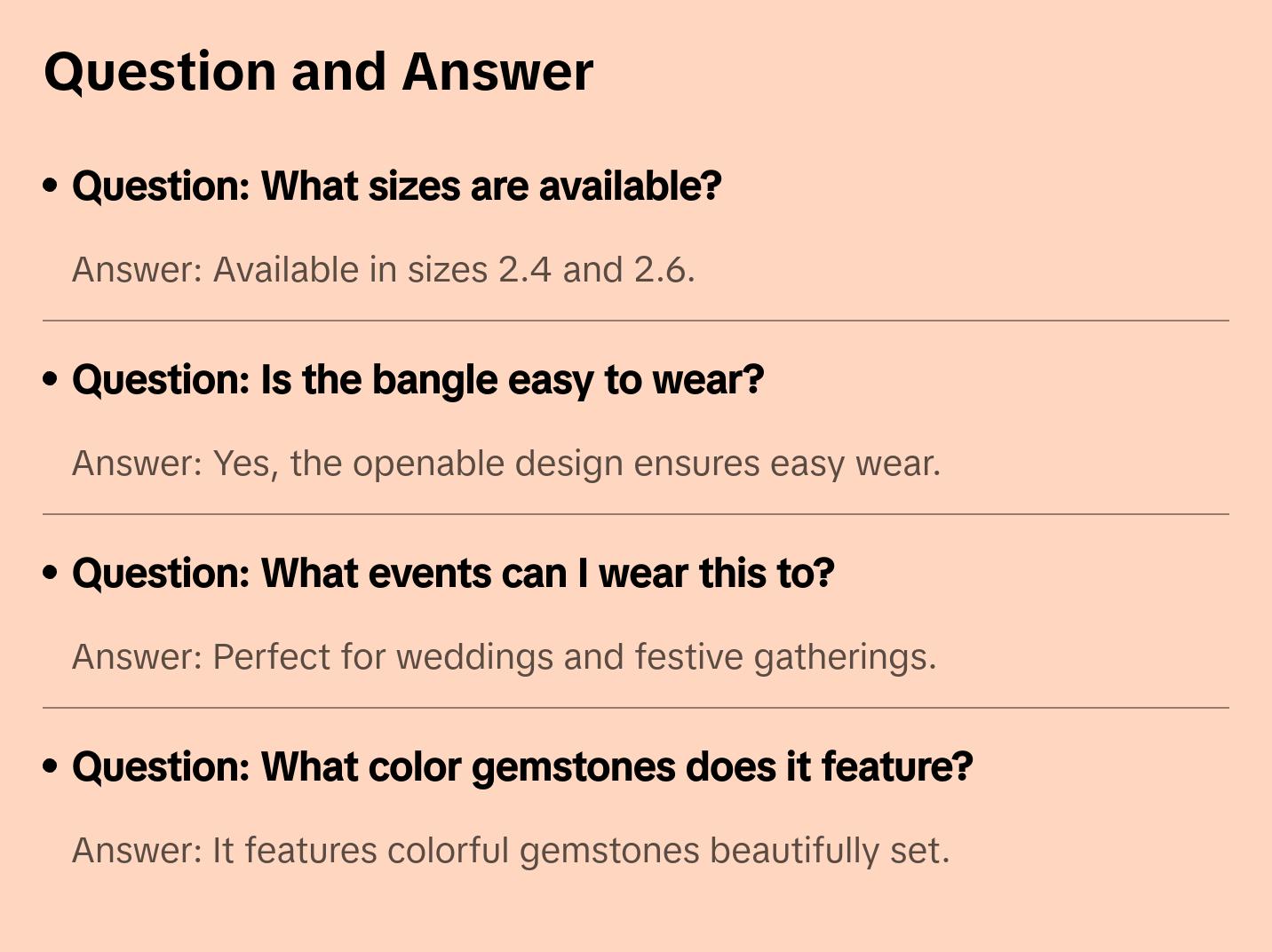Viewport: 1272px width, 952px height.
Task: Click the divider line below the openable design answer
Action: pyautogui.click(x=636, y=514)
